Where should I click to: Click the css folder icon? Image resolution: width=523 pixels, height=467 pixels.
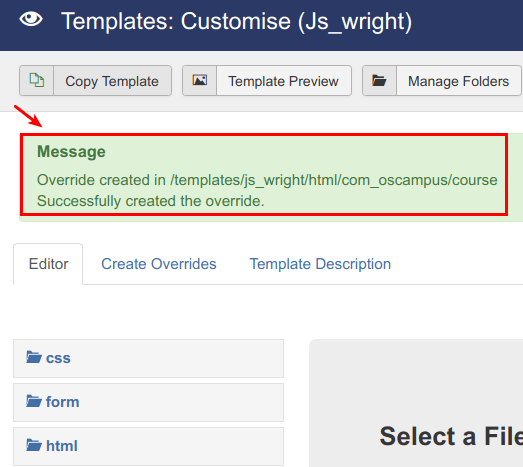34,357
